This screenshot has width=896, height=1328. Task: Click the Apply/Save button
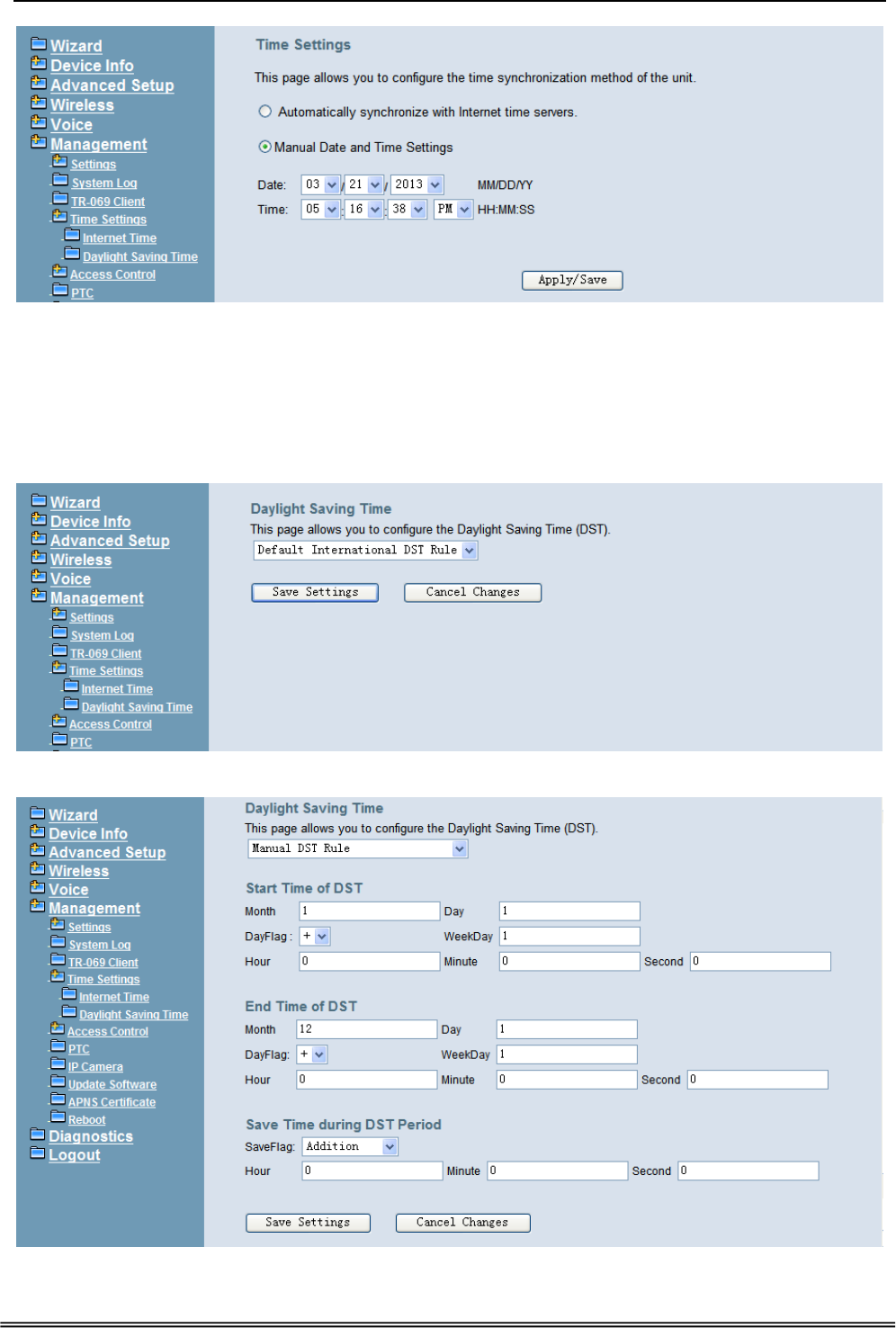(572, 280)
